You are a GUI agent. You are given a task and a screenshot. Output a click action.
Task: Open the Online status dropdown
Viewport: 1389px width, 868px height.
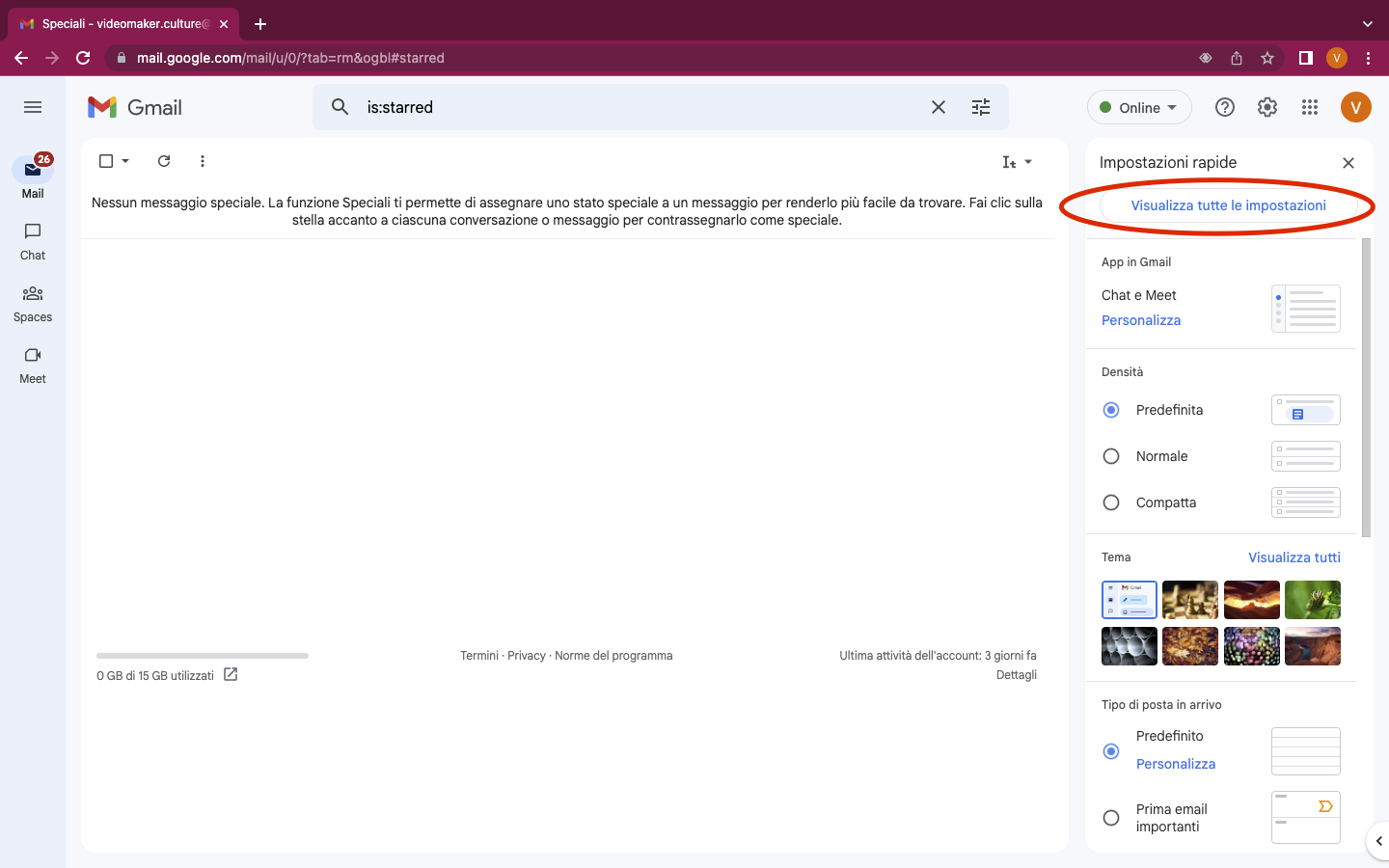tap(1139, 107)
